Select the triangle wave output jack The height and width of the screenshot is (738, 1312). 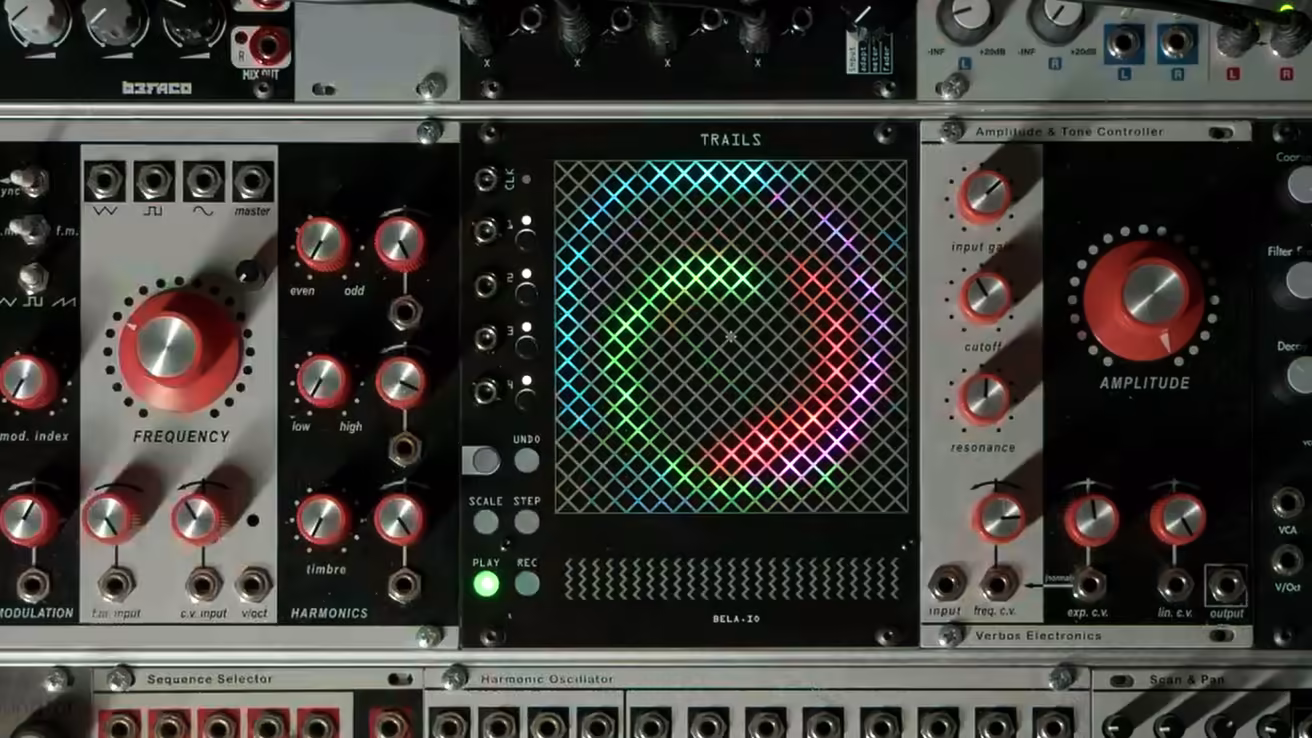click(x=105, y=182)
